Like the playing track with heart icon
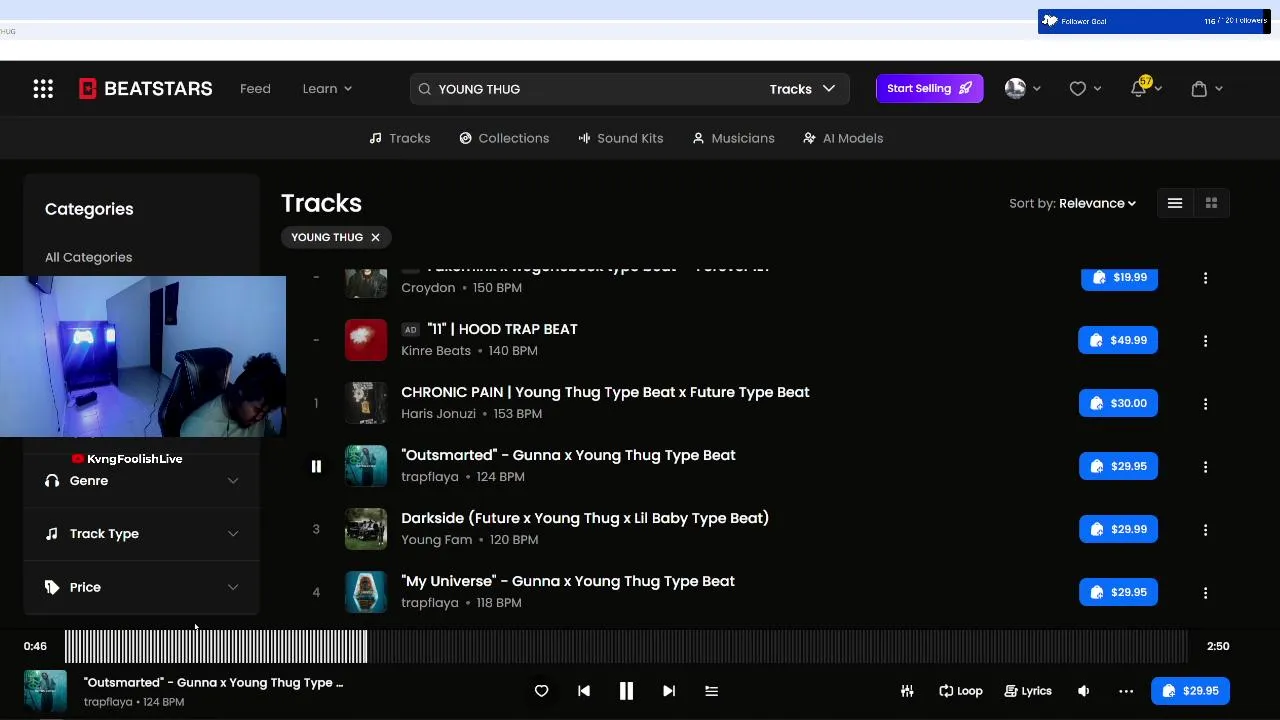This screenshot has width=1280, height=720. click(541, 691)
